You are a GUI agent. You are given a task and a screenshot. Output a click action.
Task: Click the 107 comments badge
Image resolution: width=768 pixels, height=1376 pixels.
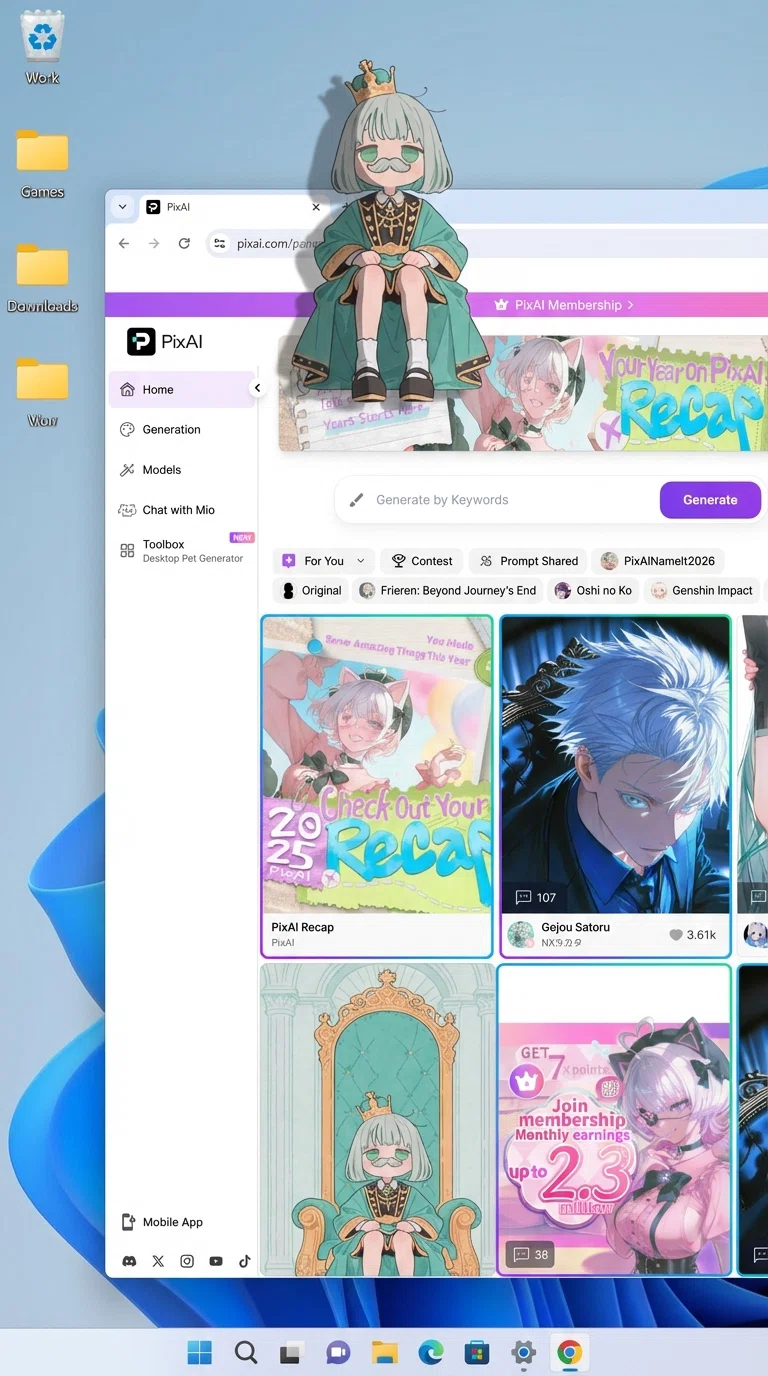coord(535,897)
